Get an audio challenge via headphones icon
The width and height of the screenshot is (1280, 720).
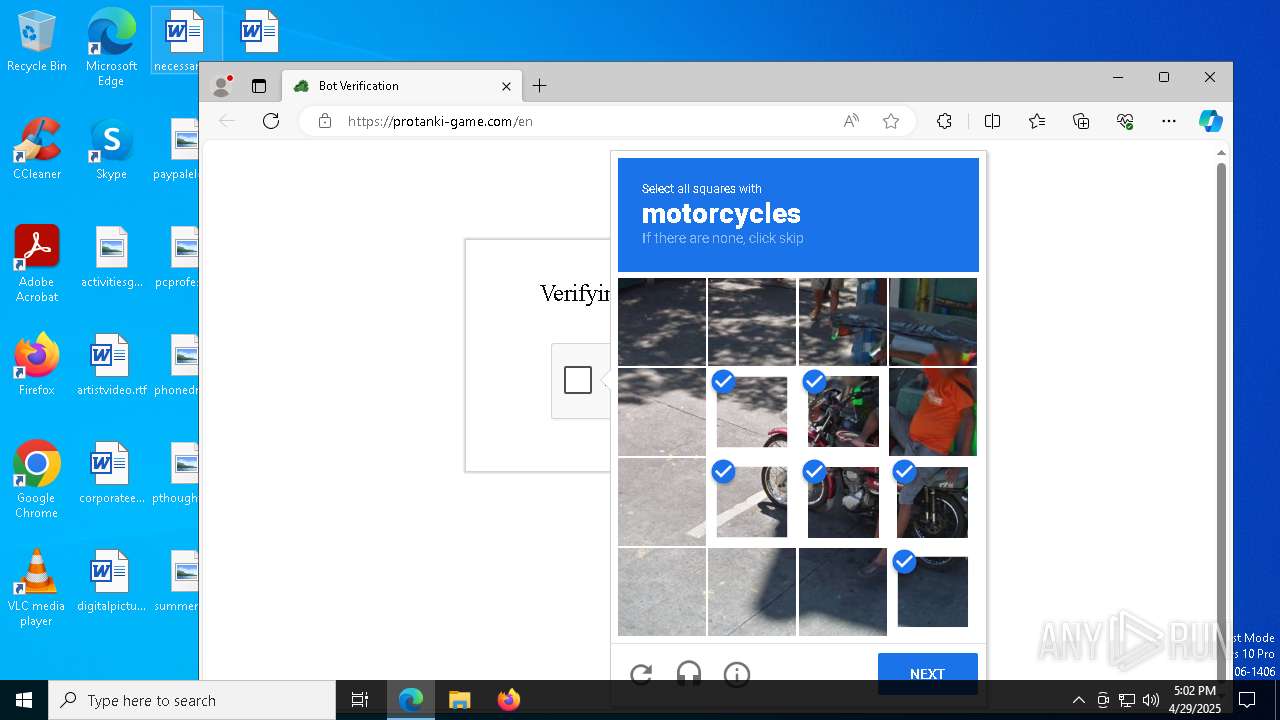(689, 674)
